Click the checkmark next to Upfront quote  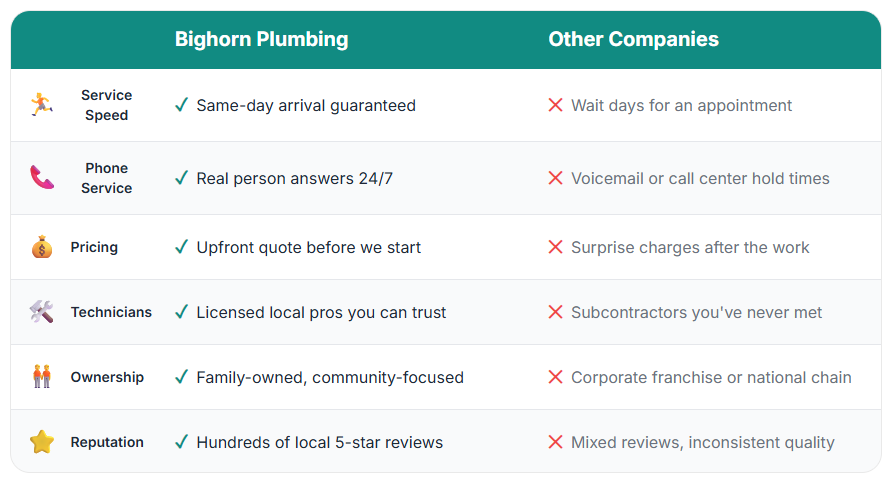[181, 247]
